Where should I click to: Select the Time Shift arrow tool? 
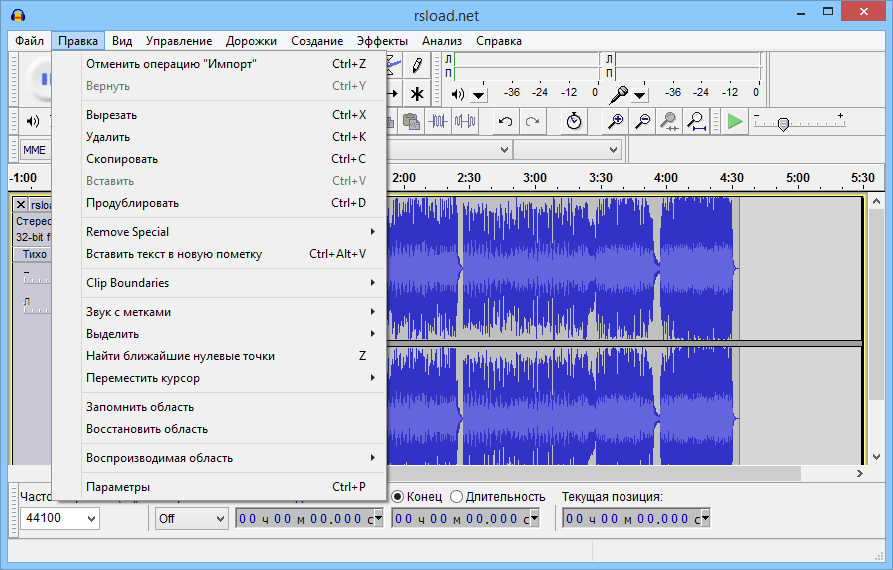(x=393, y=94)
